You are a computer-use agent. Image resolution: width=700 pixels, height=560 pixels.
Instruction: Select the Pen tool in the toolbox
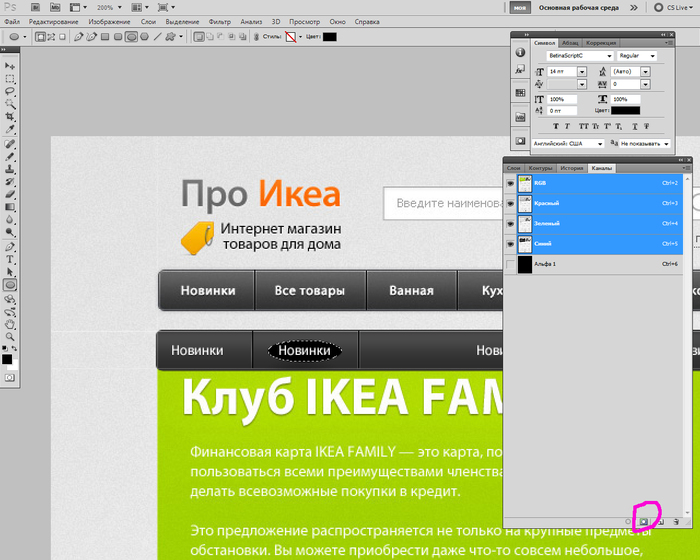click(10, 247)
